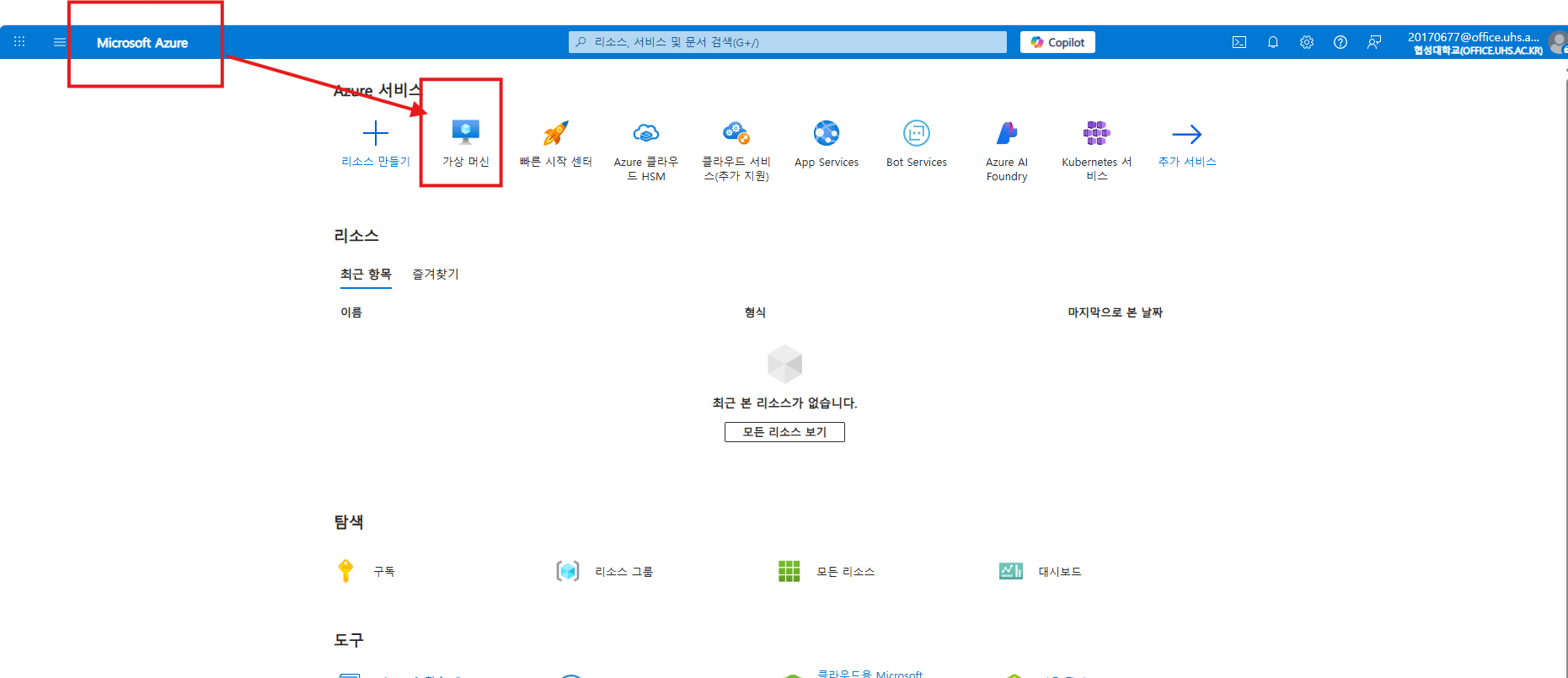
Task: Click the 모든 리소스 보기 button
Action: 784,432
